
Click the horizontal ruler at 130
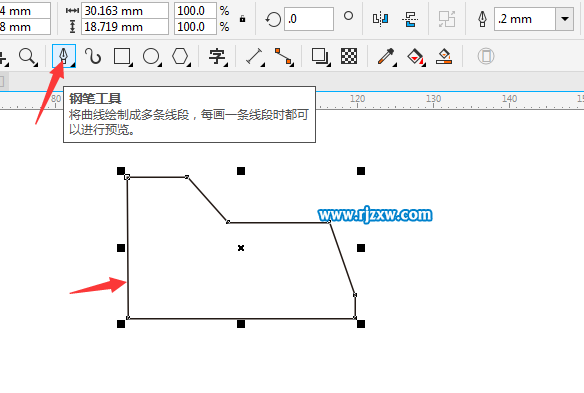coord(433,99)
